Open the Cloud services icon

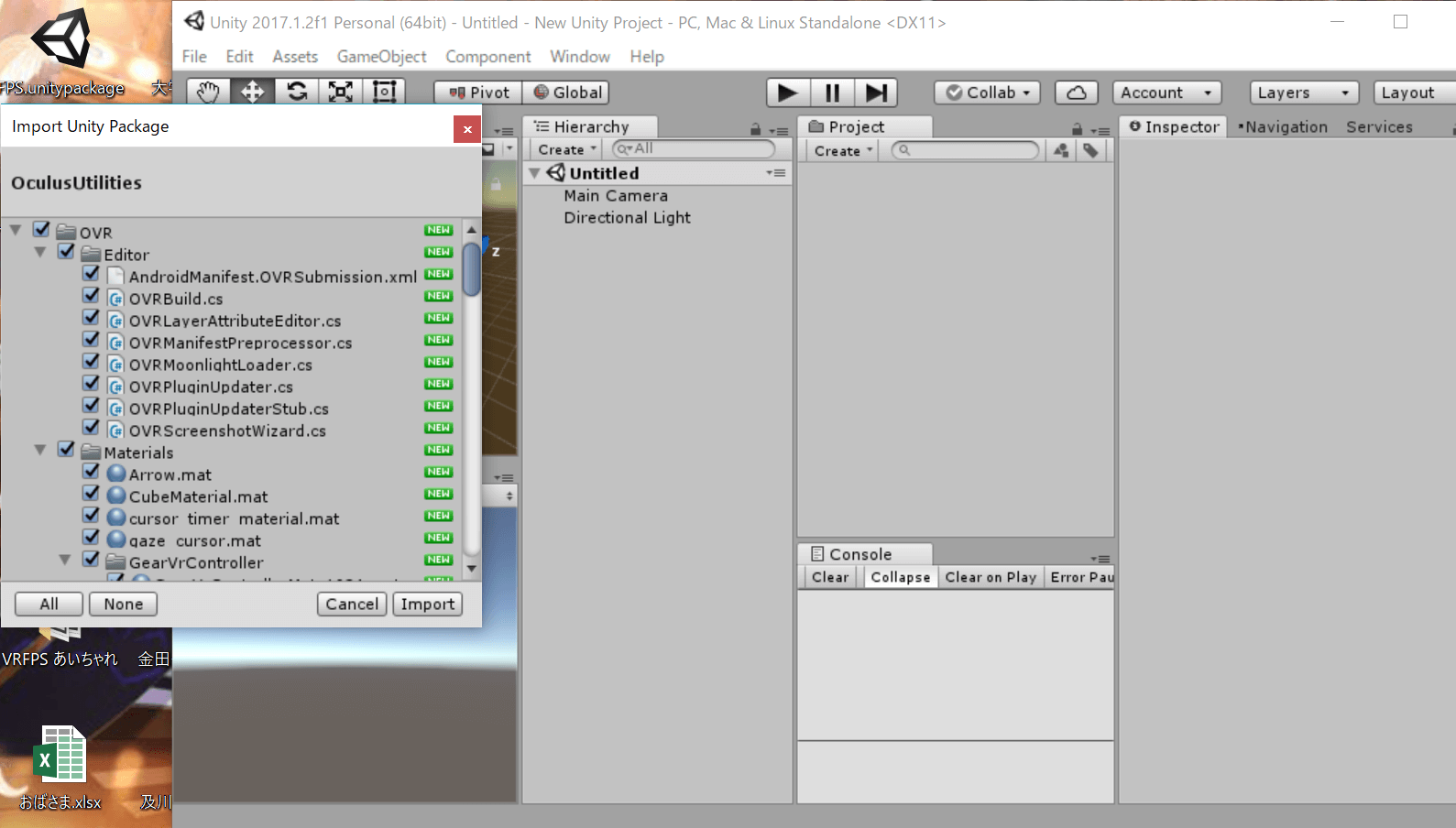pos(1077,93)
